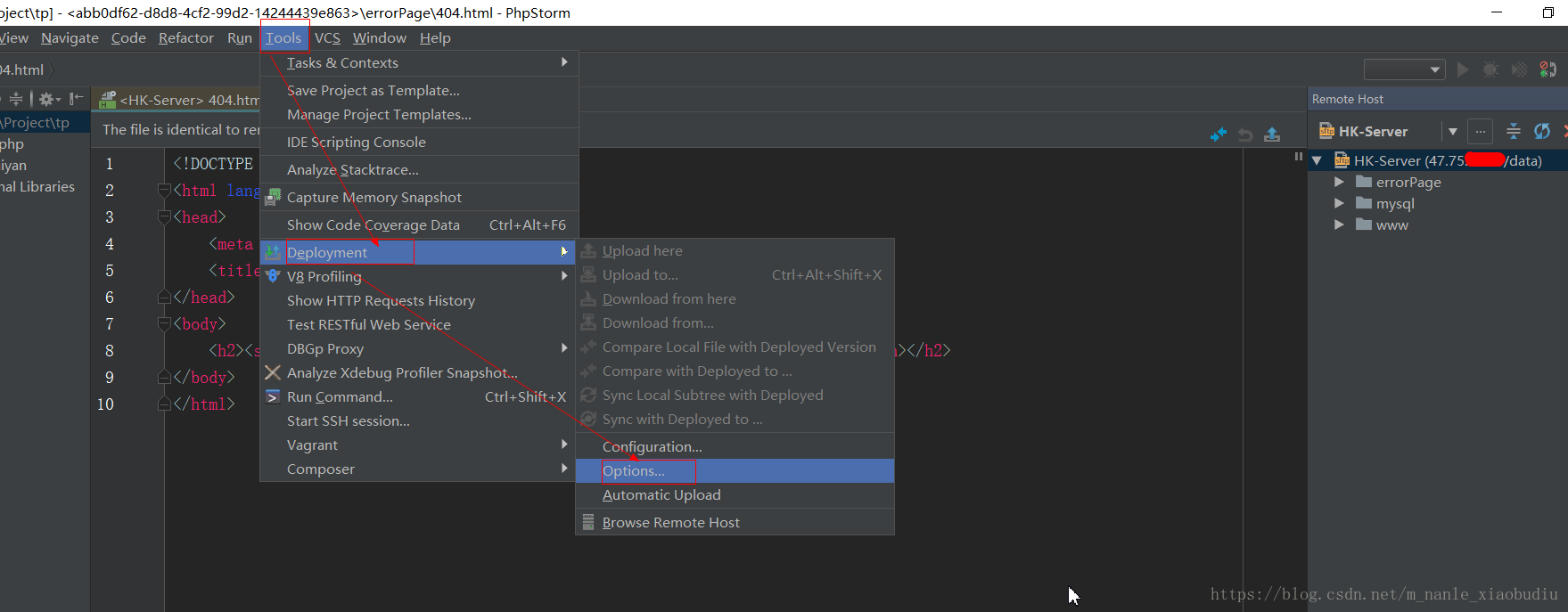Open the run configuration combo box

pyautogui.click(x=1404, y=69)
